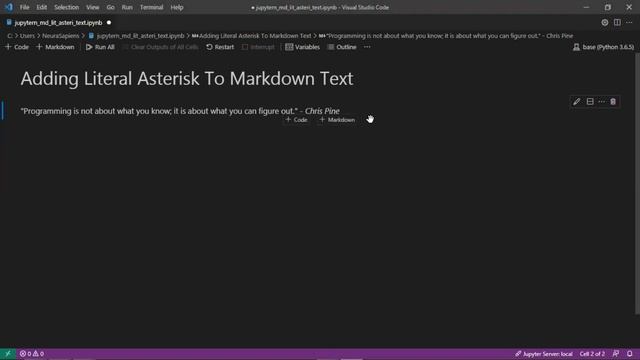Open the notebook settings gear icon
640x360 pixels.
604,23
